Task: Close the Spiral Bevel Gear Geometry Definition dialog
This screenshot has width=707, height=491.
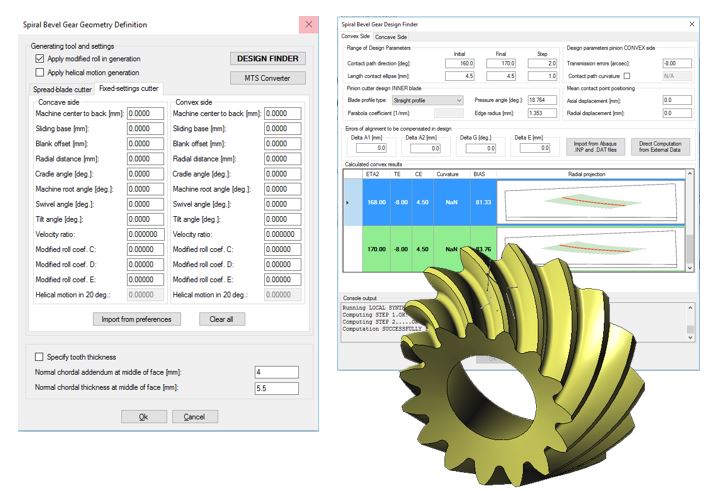Action: (x=306, y=23)
